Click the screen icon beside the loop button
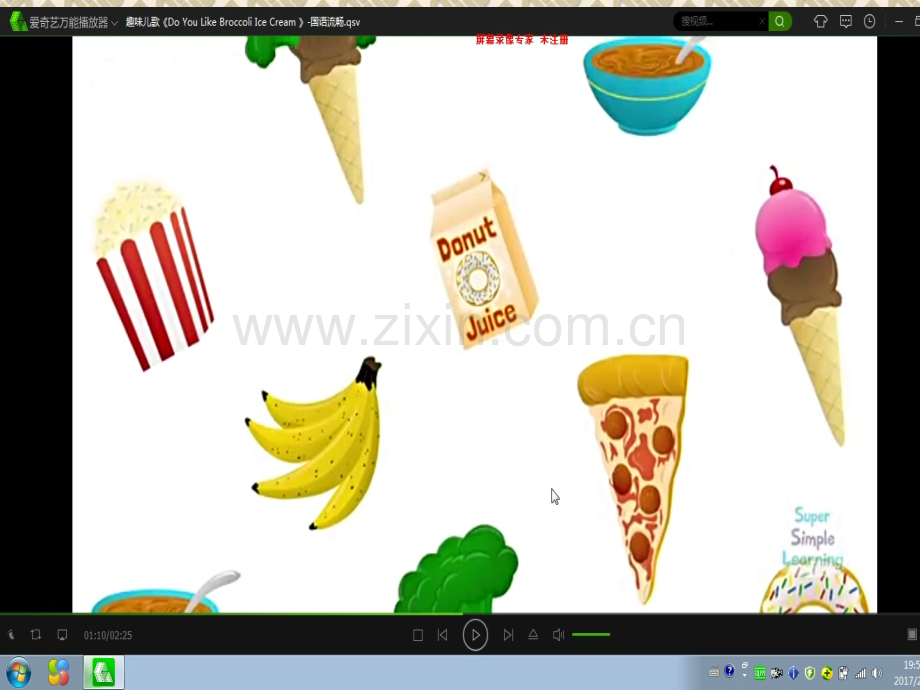920x690 pixels. [62, 635]
